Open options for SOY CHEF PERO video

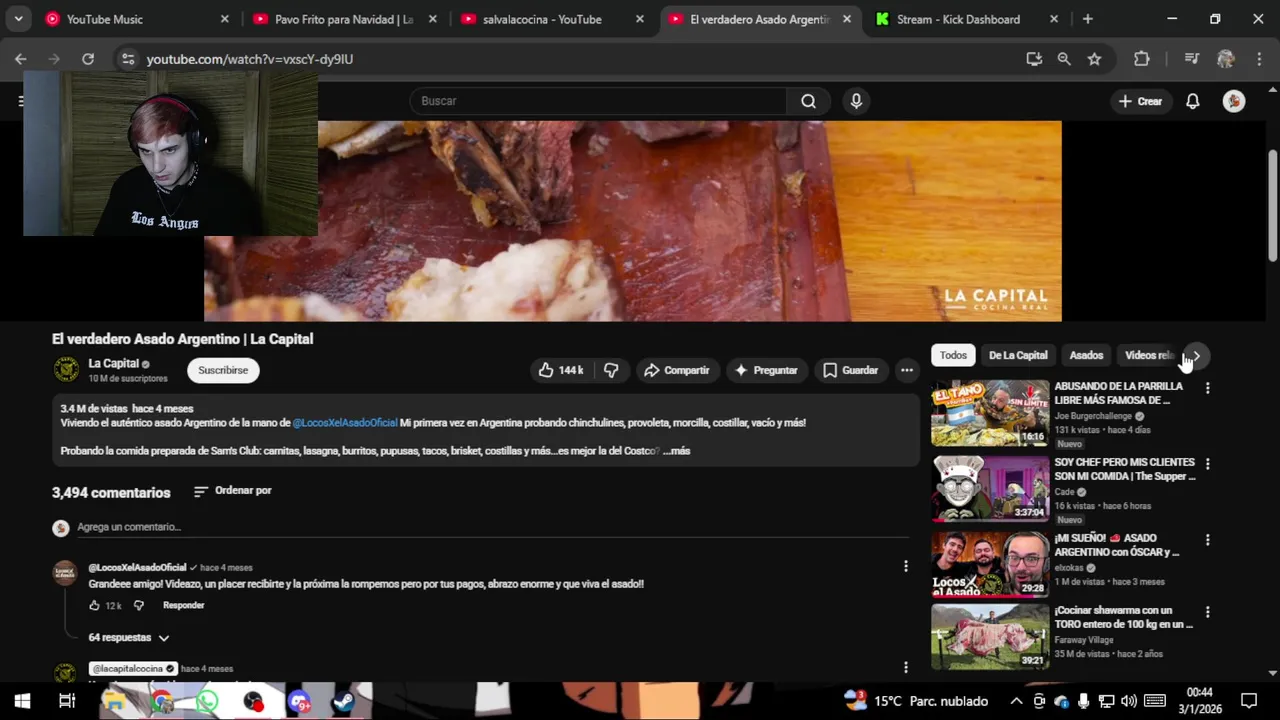point(1207,464)
